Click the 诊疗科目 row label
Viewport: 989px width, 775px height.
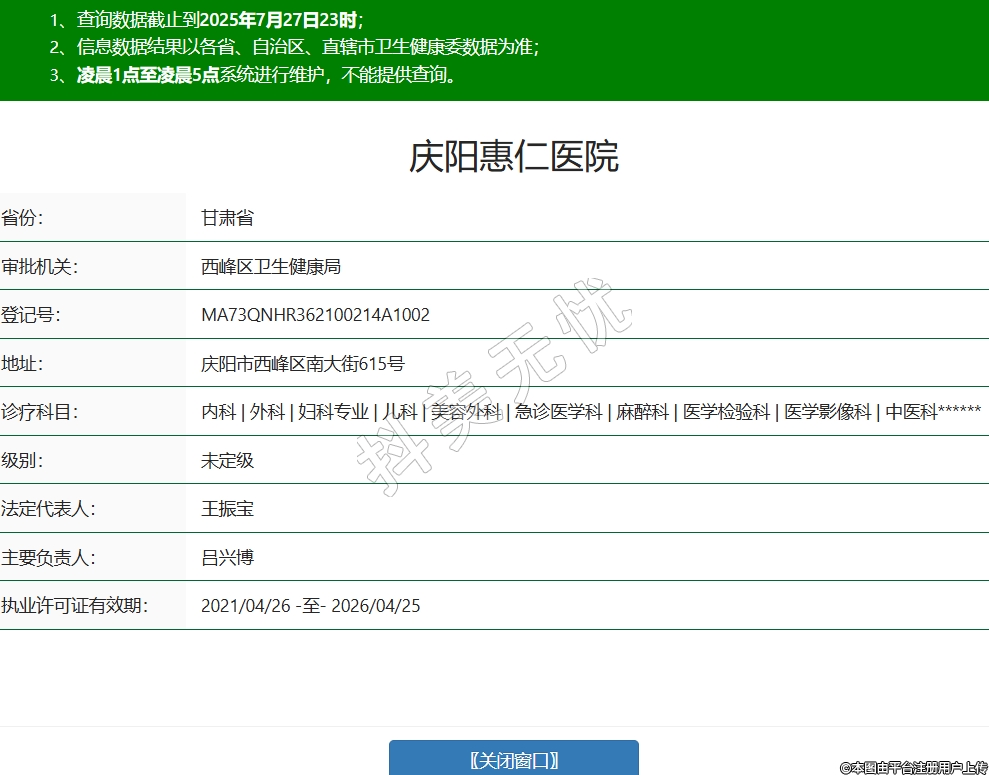click(39, 412)
